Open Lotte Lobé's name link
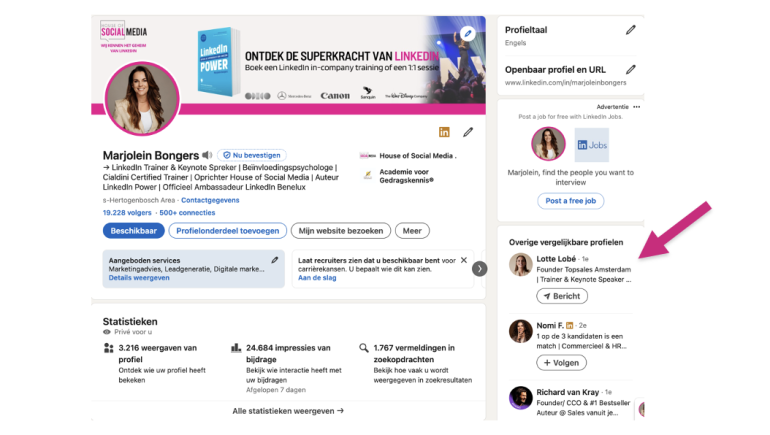Viewport: 770px width, 435px height. pyautogui.click(x=556, y=259)
